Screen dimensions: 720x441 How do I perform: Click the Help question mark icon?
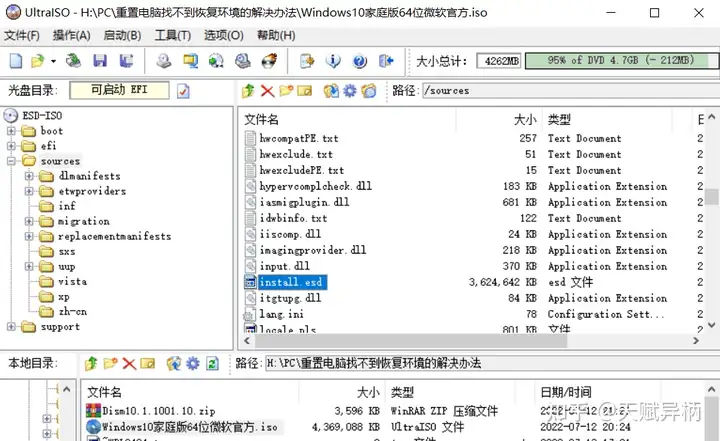click(360, 61)
